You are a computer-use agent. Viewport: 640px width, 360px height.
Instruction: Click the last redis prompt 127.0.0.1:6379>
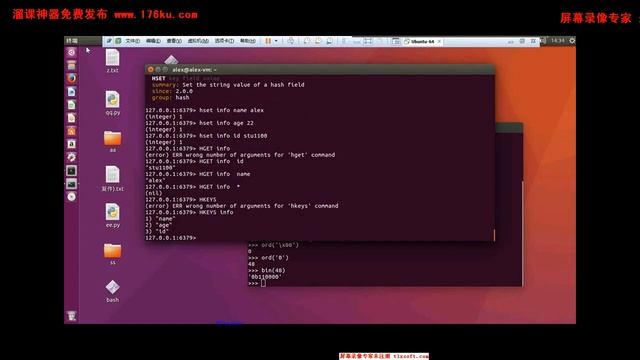point(171,238)
